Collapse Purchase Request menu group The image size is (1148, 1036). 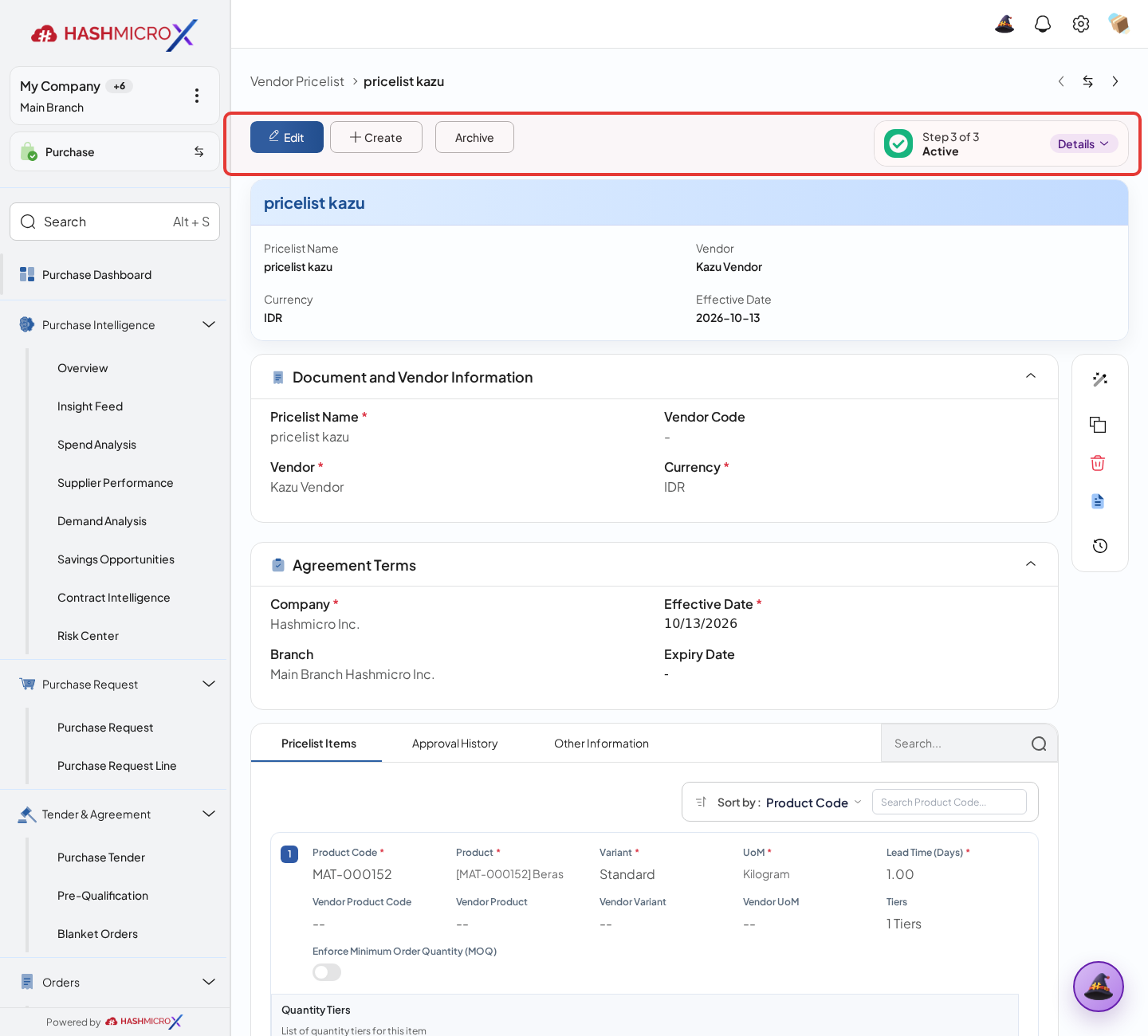pos(209,684)
